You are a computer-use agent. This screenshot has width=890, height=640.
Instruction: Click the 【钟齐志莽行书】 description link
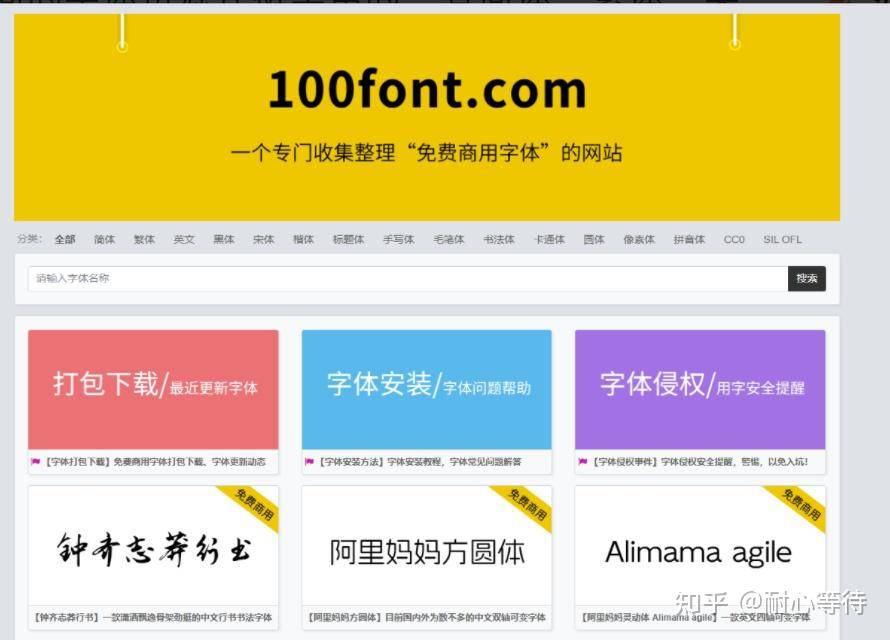[153, 617]
